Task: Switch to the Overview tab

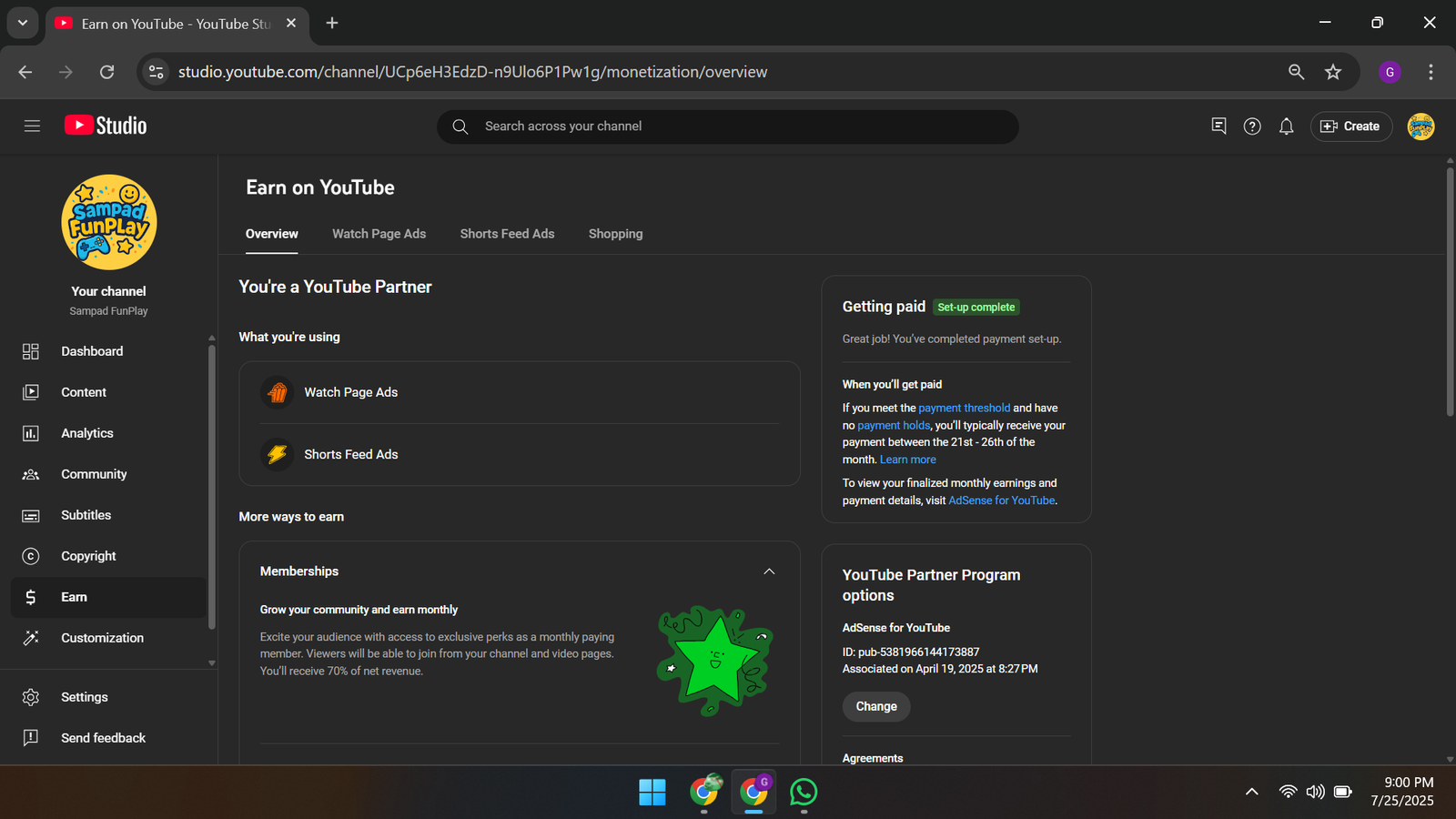Action: coord(272,234)
